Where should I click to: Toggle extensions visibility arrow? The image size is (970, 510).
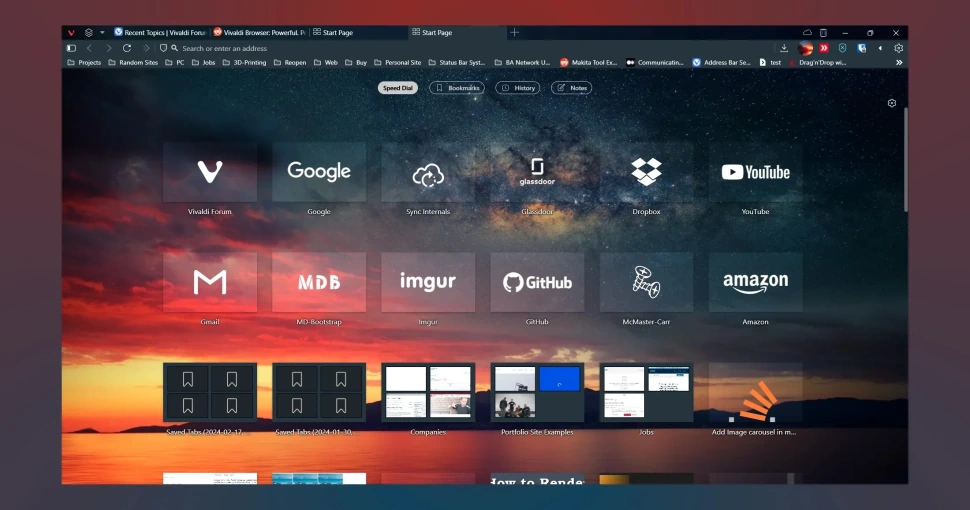(880, 48)
